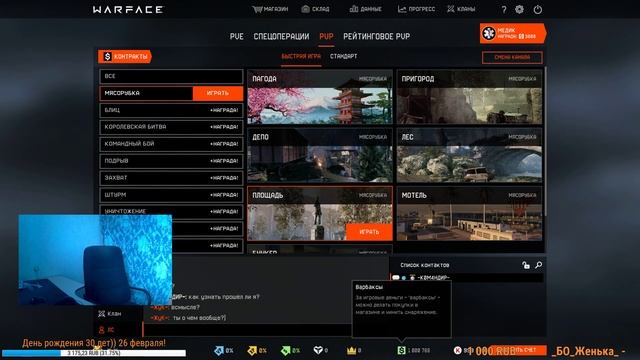Choose the Пригород map thumbnail

(469, 97)
